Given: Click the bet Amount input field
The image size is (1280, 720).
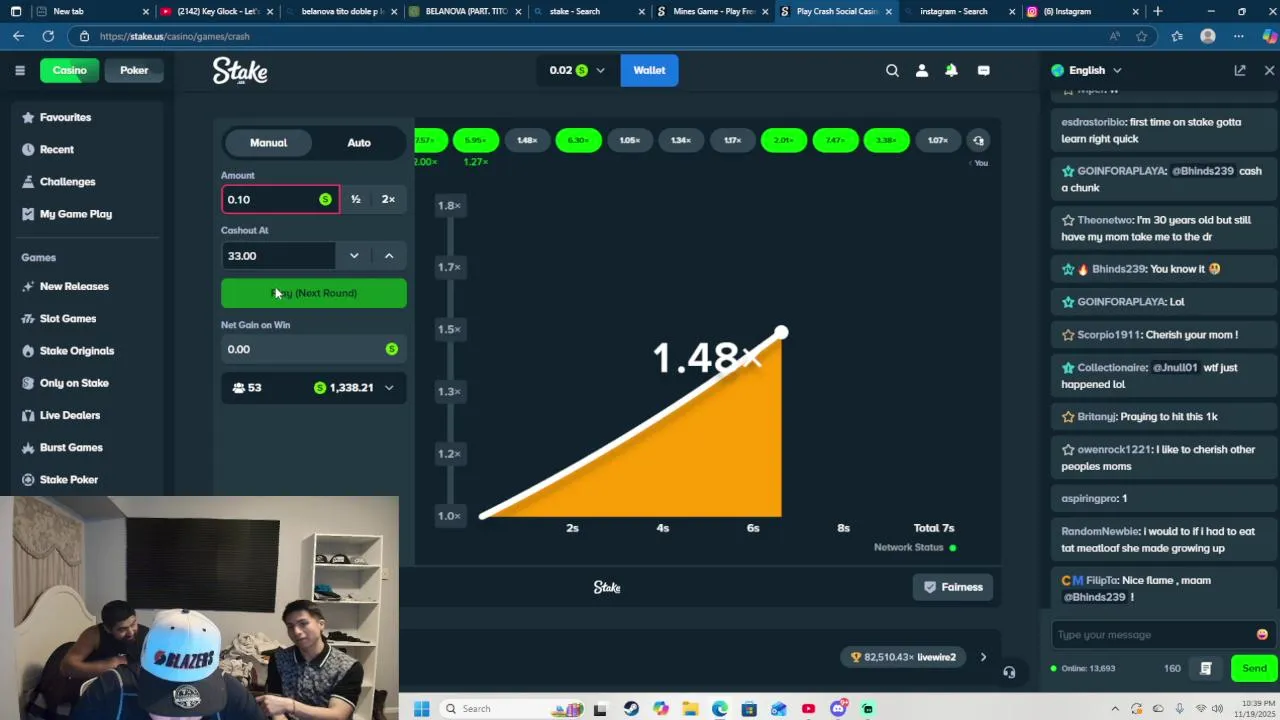Looking at the screenshot, I should 280,199.
